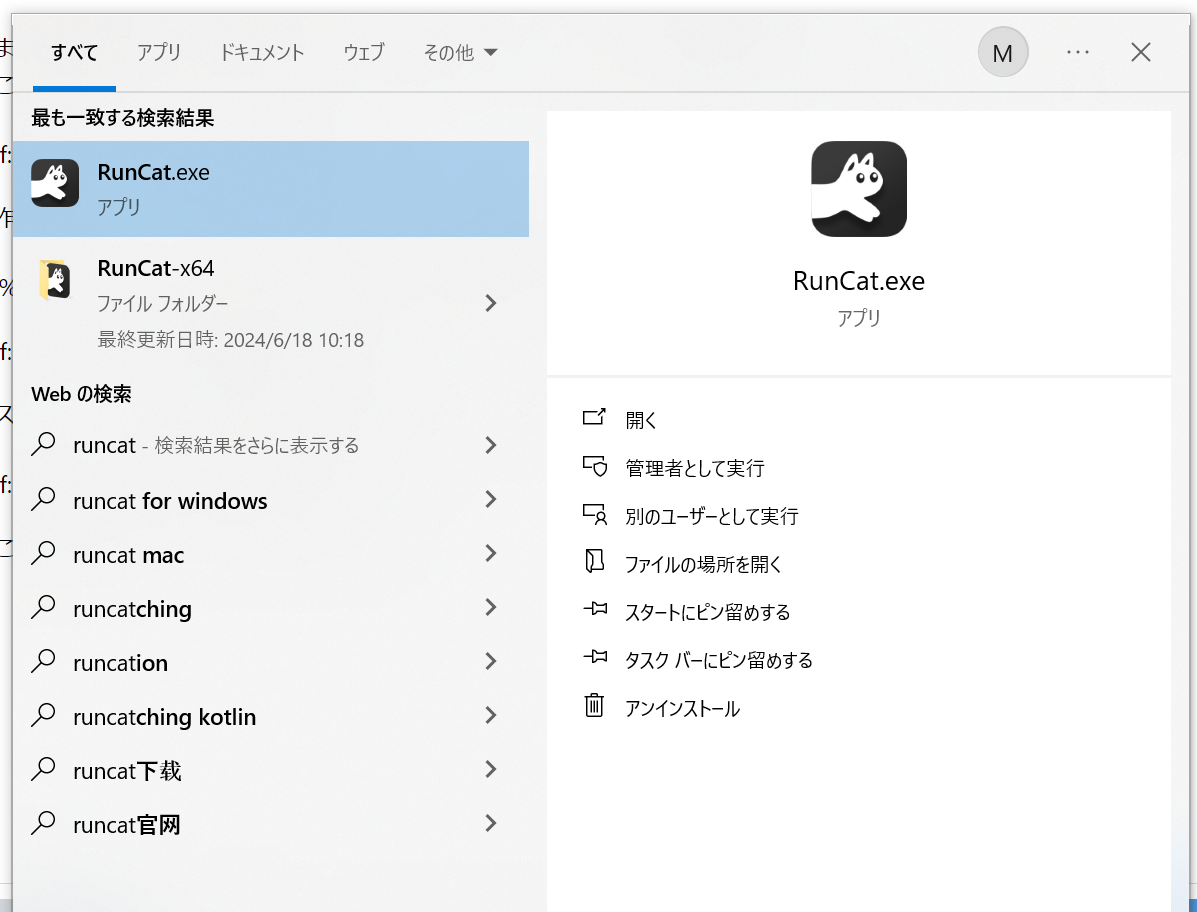The height and width of the screenshot is (912, 1197).
Task: Choose タスク バーにピン留めする
Action: (x=719, y=660)
